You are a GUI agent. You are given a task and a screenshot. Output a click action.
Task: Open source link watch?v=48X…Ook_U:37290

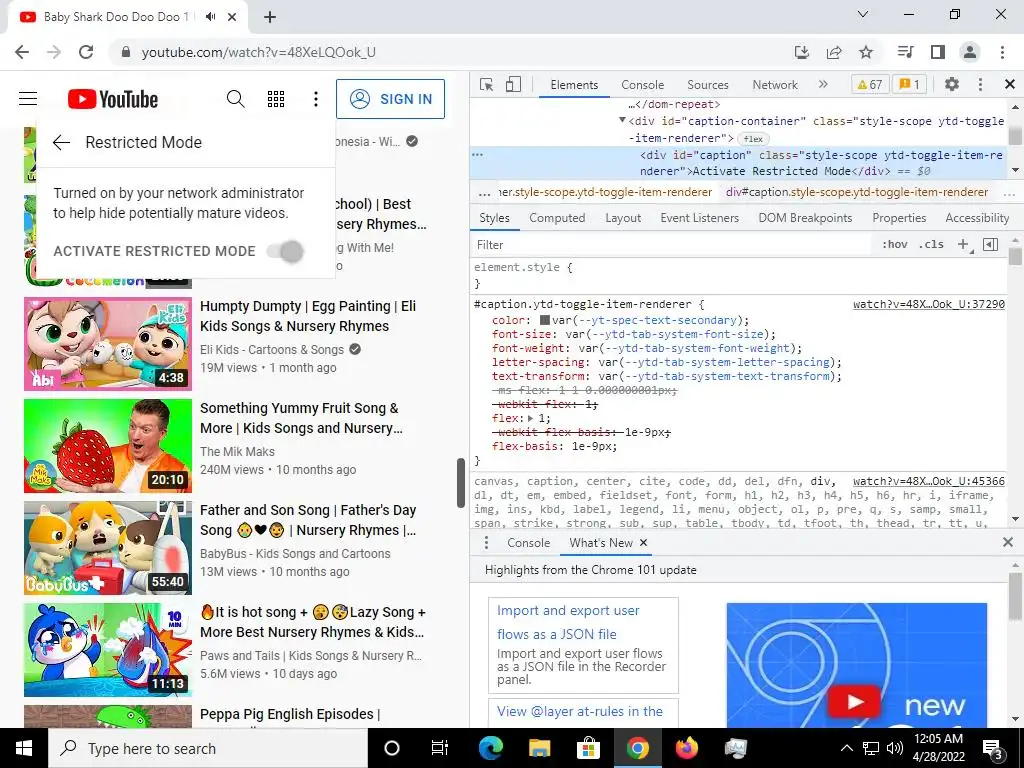(x=929, y=304)
